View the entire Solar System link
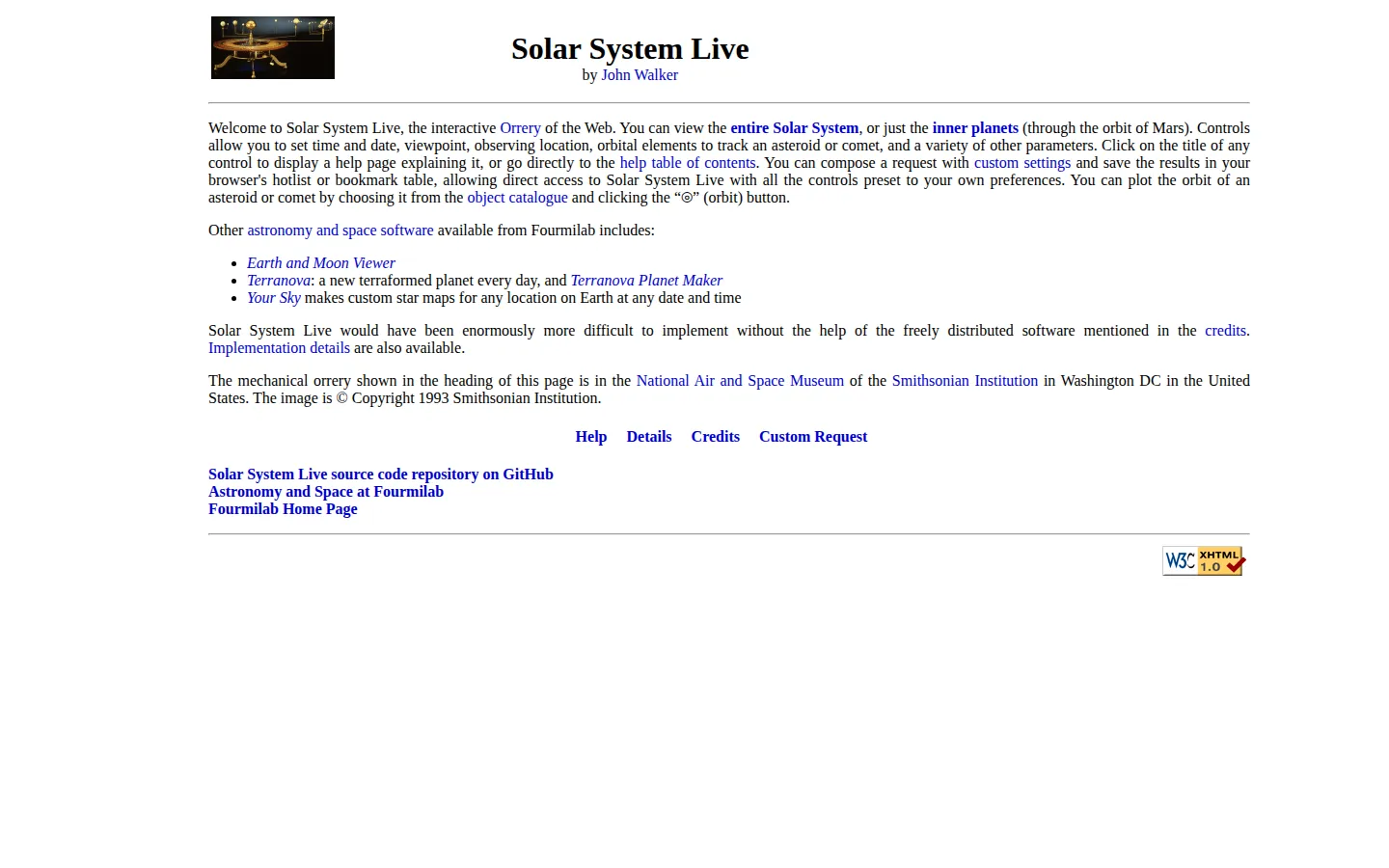Image resolution: width=1389 pixels, height=868 pixels. click(794, 128)
